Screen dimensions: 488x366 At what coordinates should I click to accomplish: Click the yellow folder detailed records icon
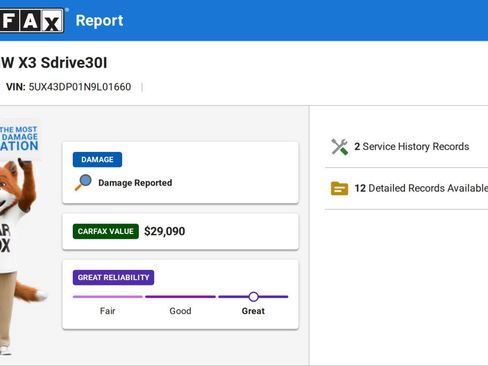click(339, 188)
